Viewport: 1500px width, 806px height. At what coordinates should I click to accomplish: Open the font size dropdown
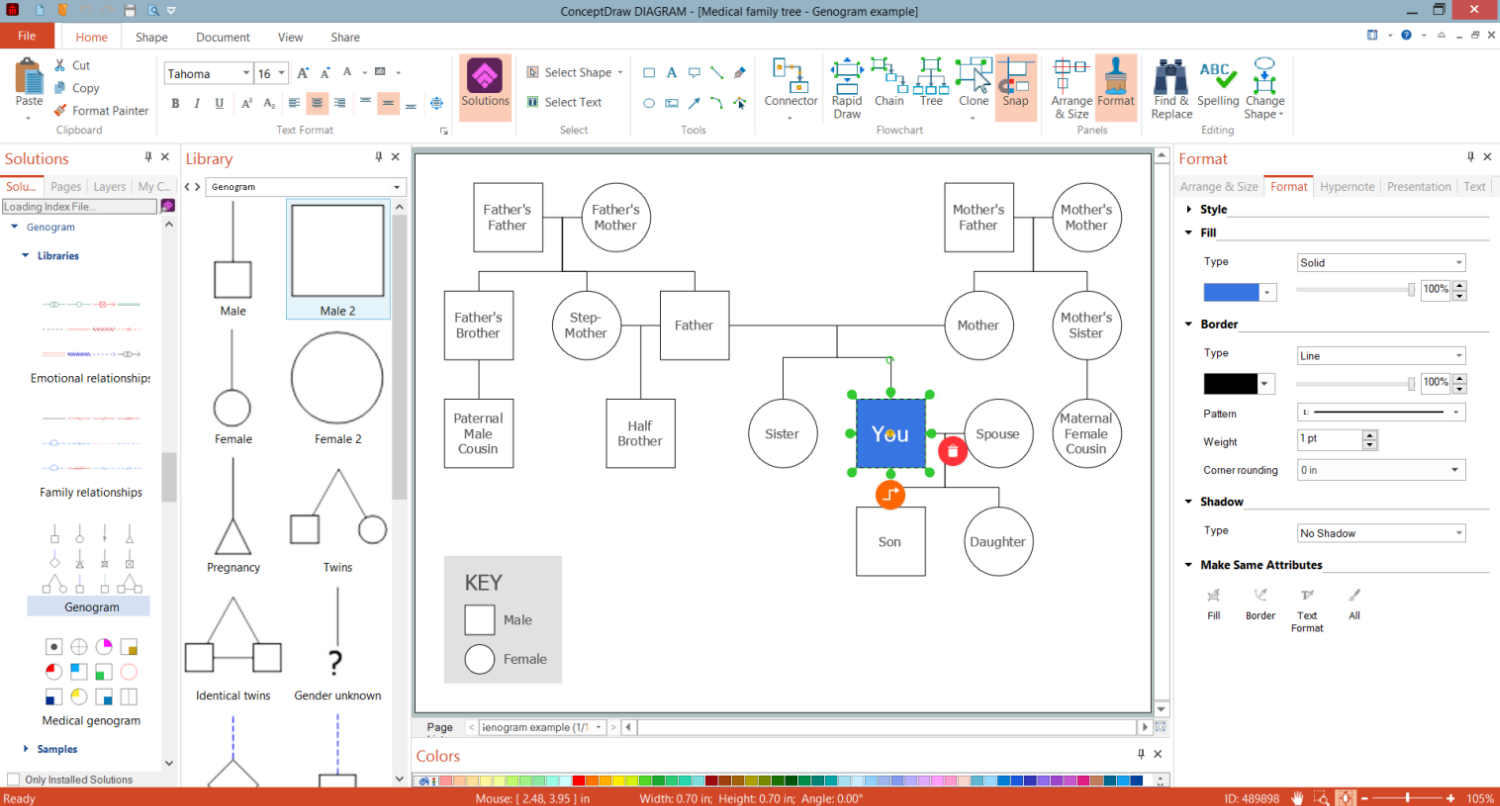283,74
